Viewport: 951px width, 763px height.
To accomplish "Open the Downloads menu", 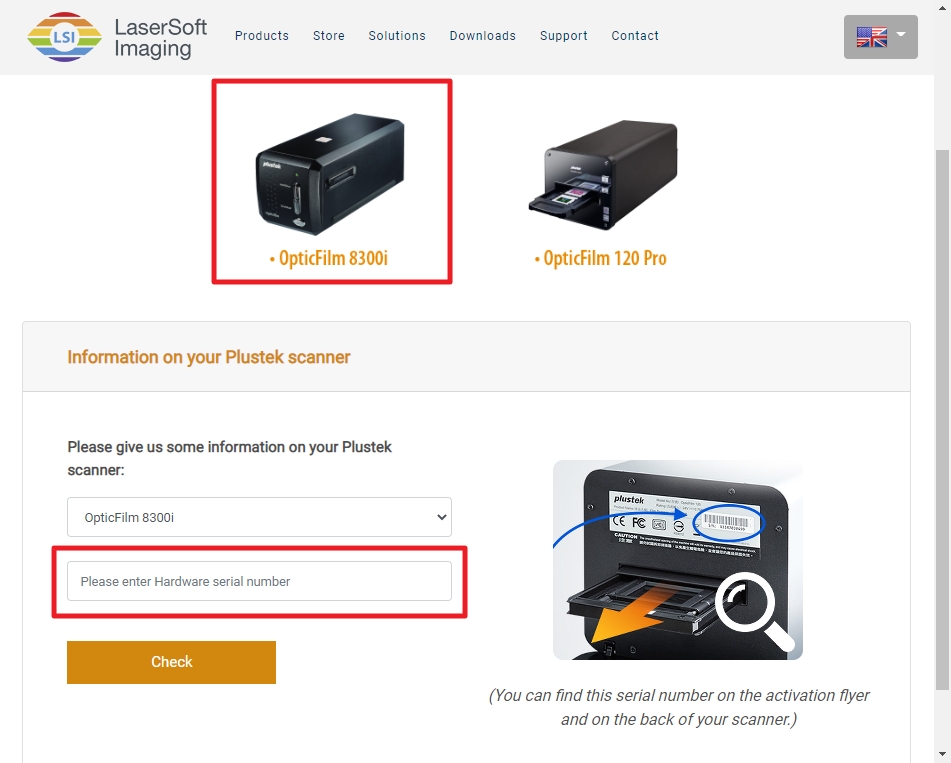I will coord(482,36).
